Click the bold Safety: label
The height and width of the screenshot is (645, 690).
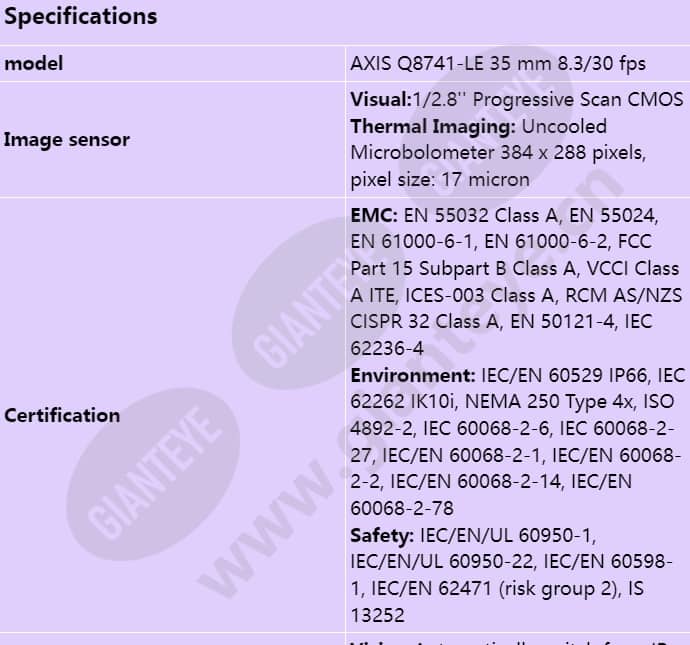[383, 535]
